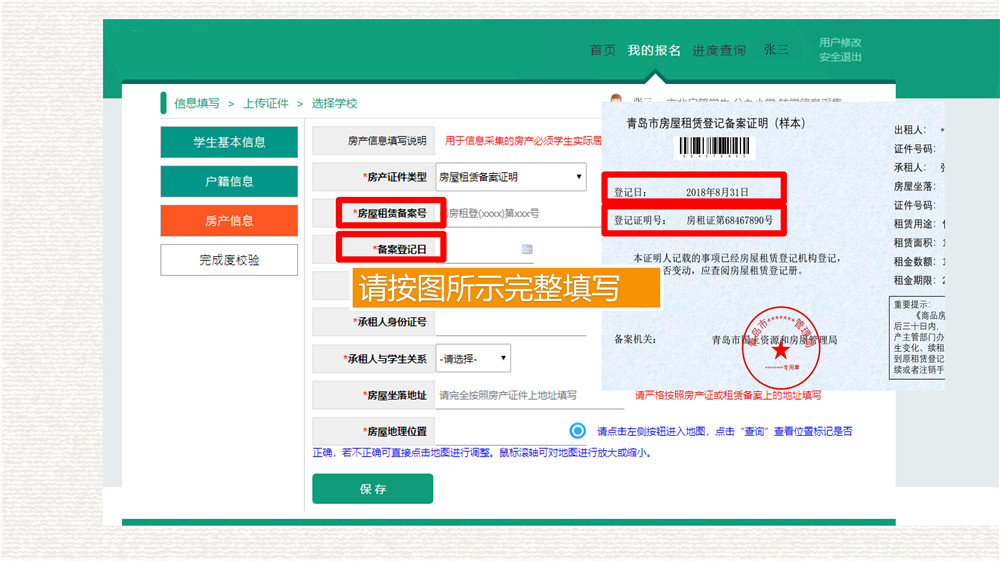
Task: Click the 房产信息填写说明 label
Action: [x=387, y=140]
